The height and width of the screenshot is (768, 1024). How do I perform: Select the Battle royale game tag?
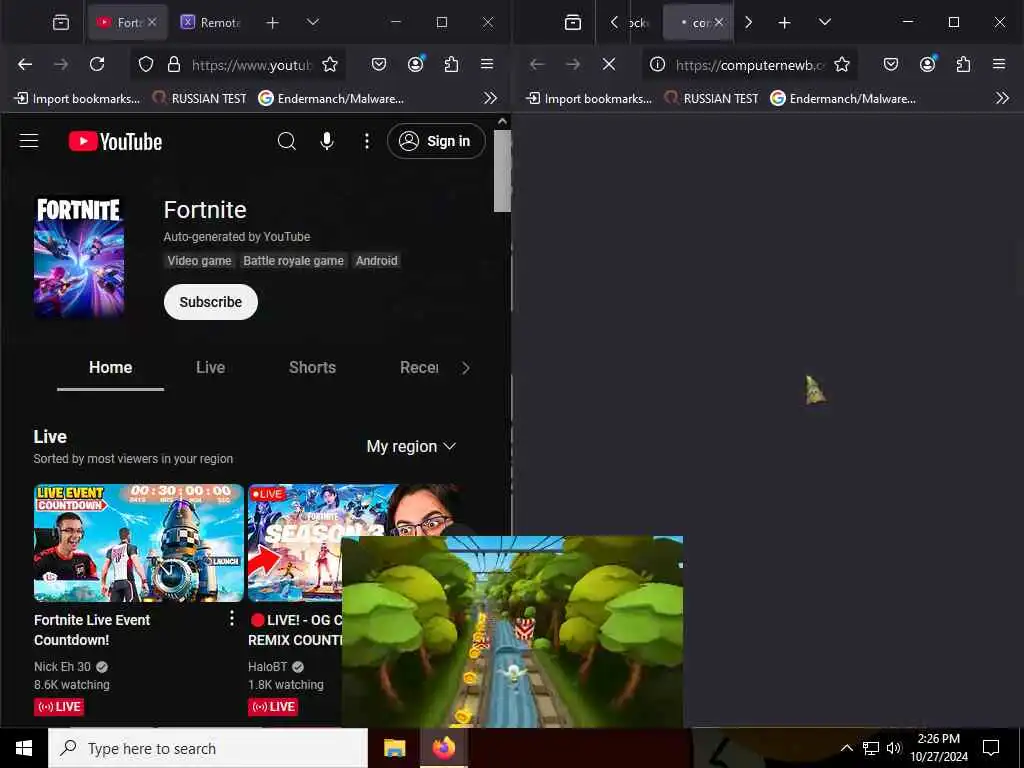(293, 261)
